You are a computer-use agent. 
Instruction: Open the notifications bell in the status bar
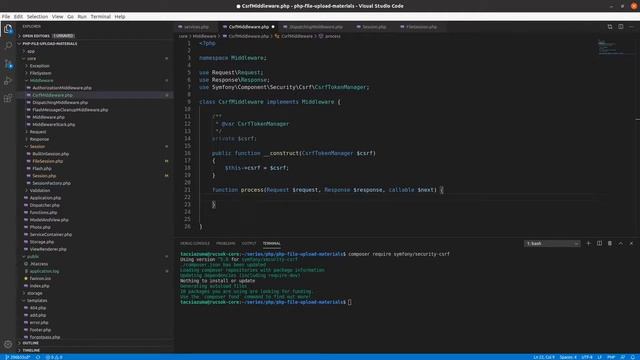click(x=633, y=357)
